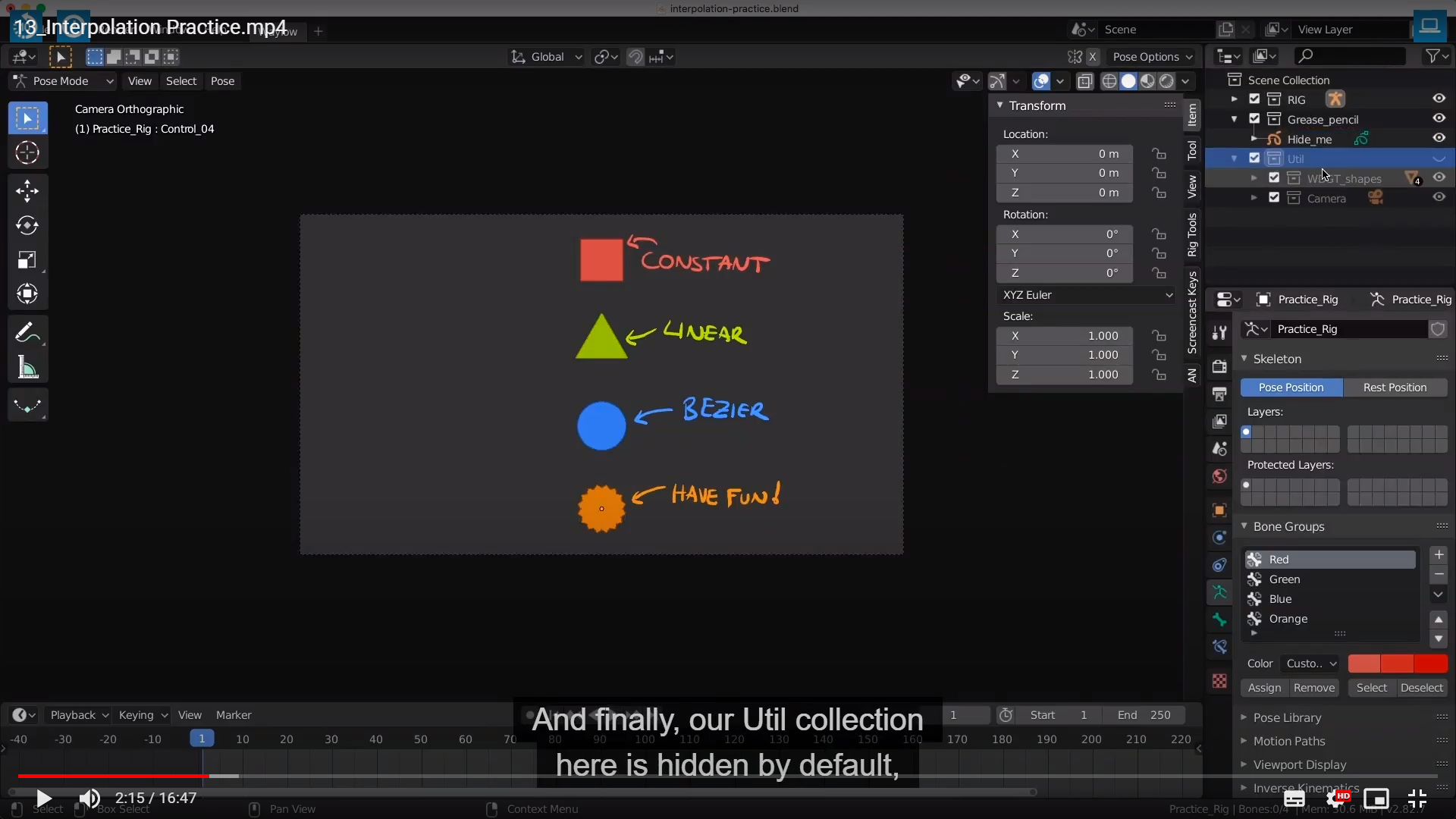Screen dimensions: 1456x819
Task: Open Object Data armature properties tab
Action: 1219,592
